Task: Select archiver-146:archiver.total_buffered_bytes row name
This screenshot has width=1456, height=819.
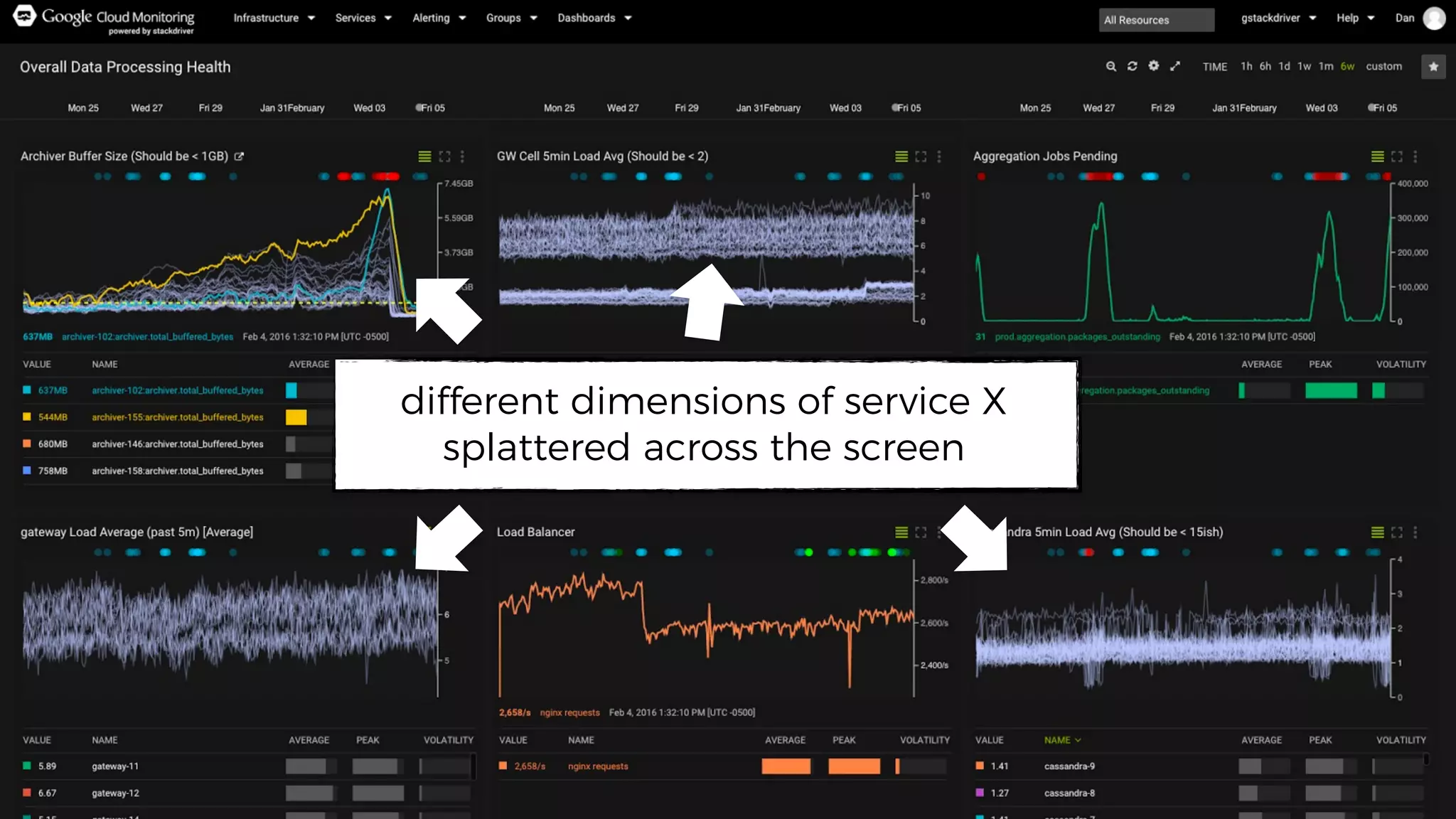Action: coord(178,444)
